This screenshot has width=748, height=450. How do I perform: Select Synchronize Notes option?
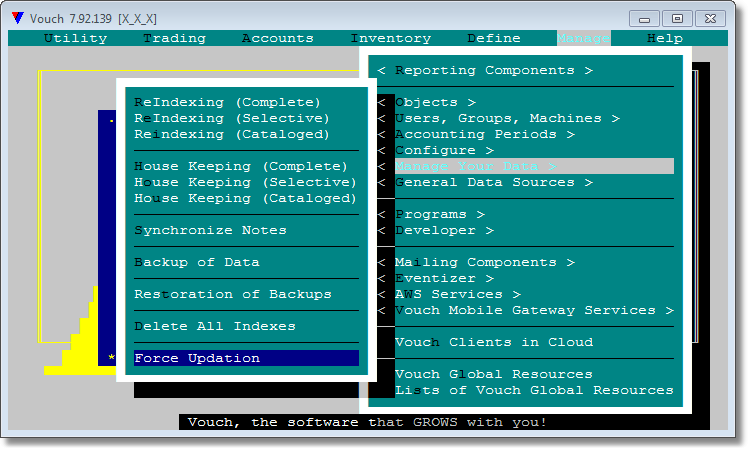click(210, 230)
